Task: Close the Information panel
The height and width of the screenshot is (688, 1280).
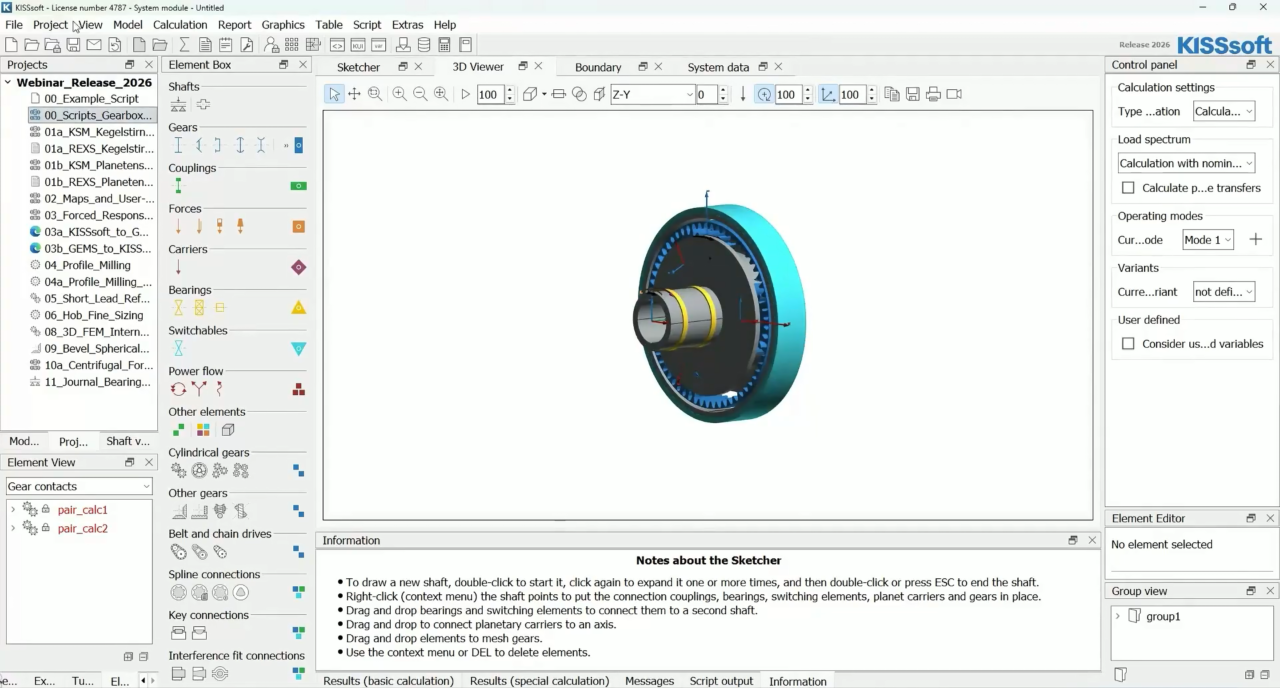Action: pos(1092,540)
